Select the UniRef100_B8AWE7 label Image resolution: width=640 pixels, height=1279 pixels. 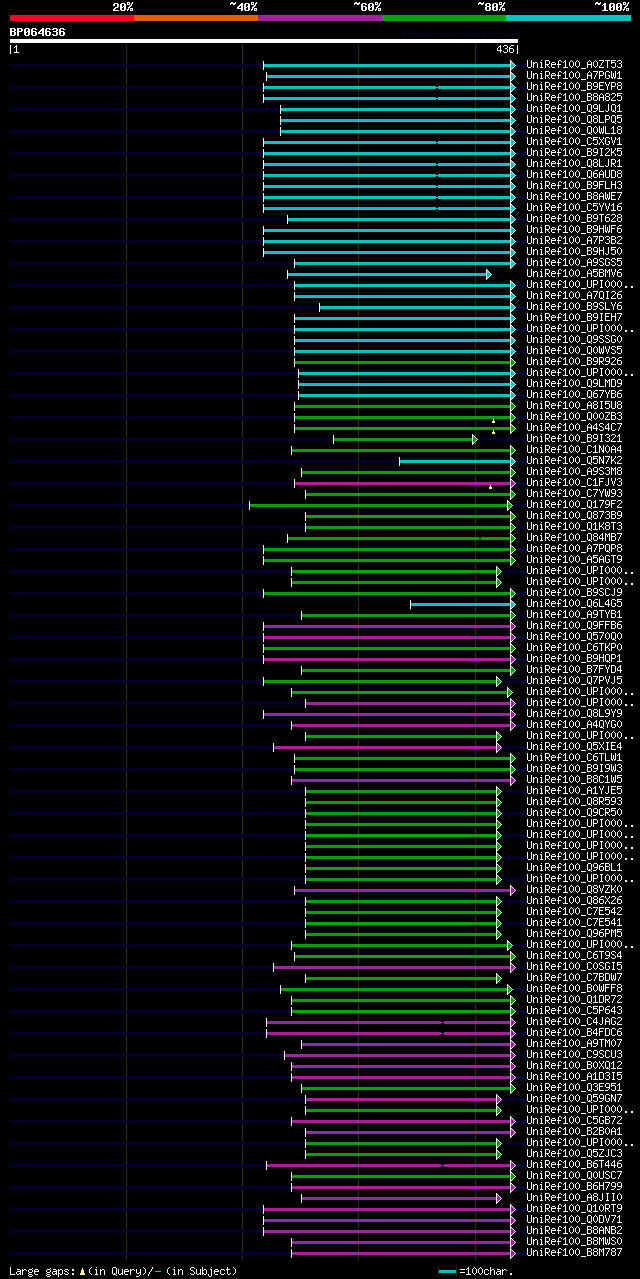click(574, 197)
